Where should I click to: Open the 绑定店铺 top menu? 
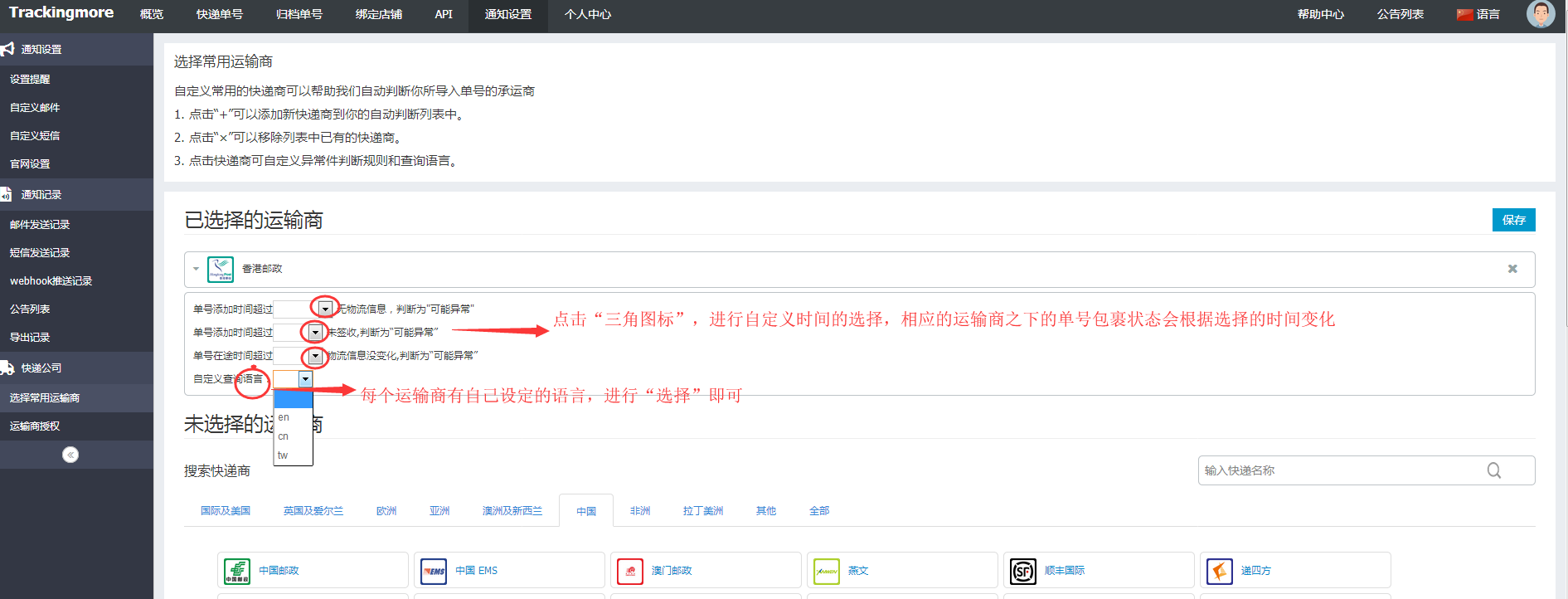coord(379,15)
